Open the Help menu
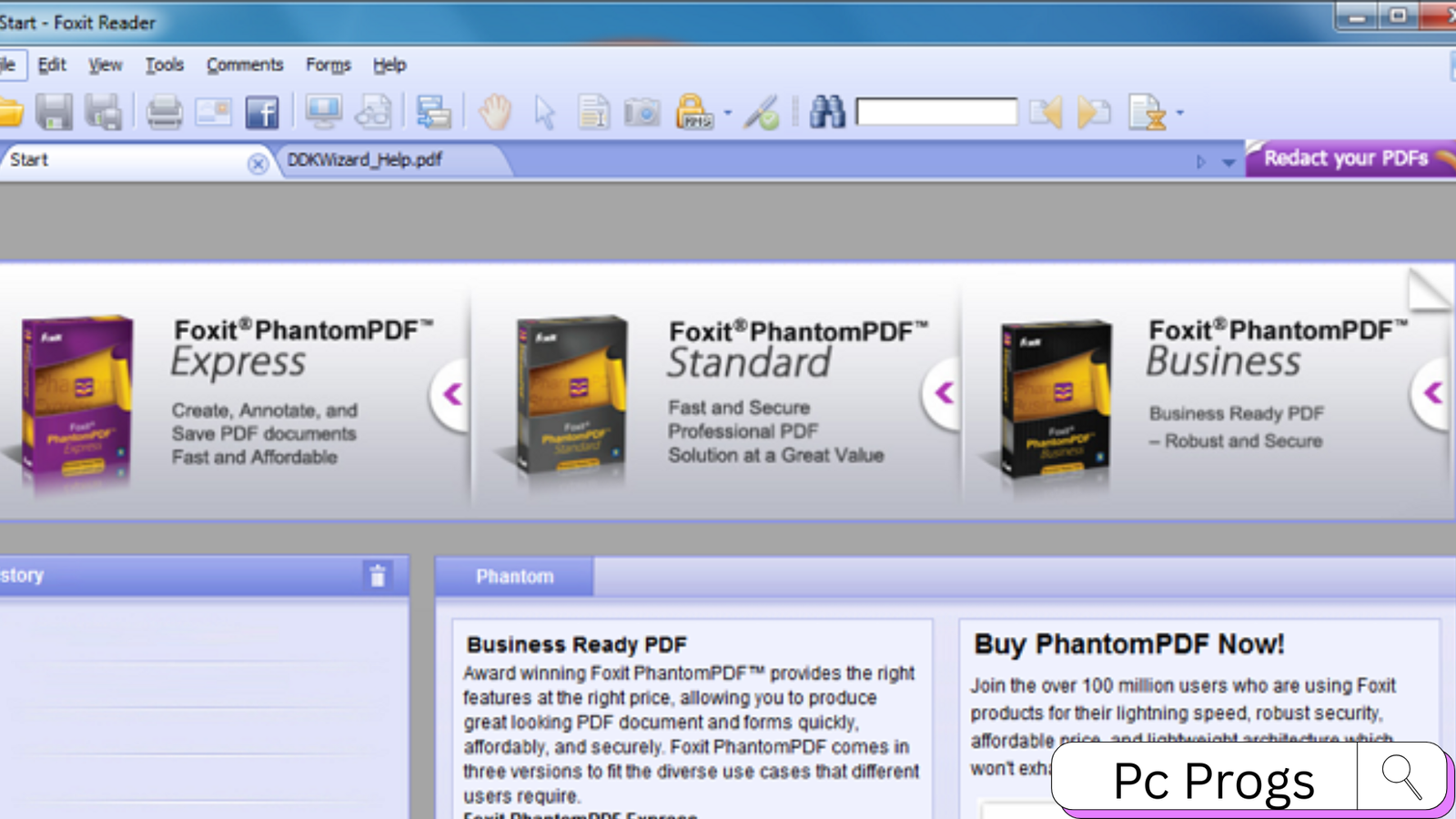Image resolution: width=1456 pixels, height=819 pixels. [389, 65]
